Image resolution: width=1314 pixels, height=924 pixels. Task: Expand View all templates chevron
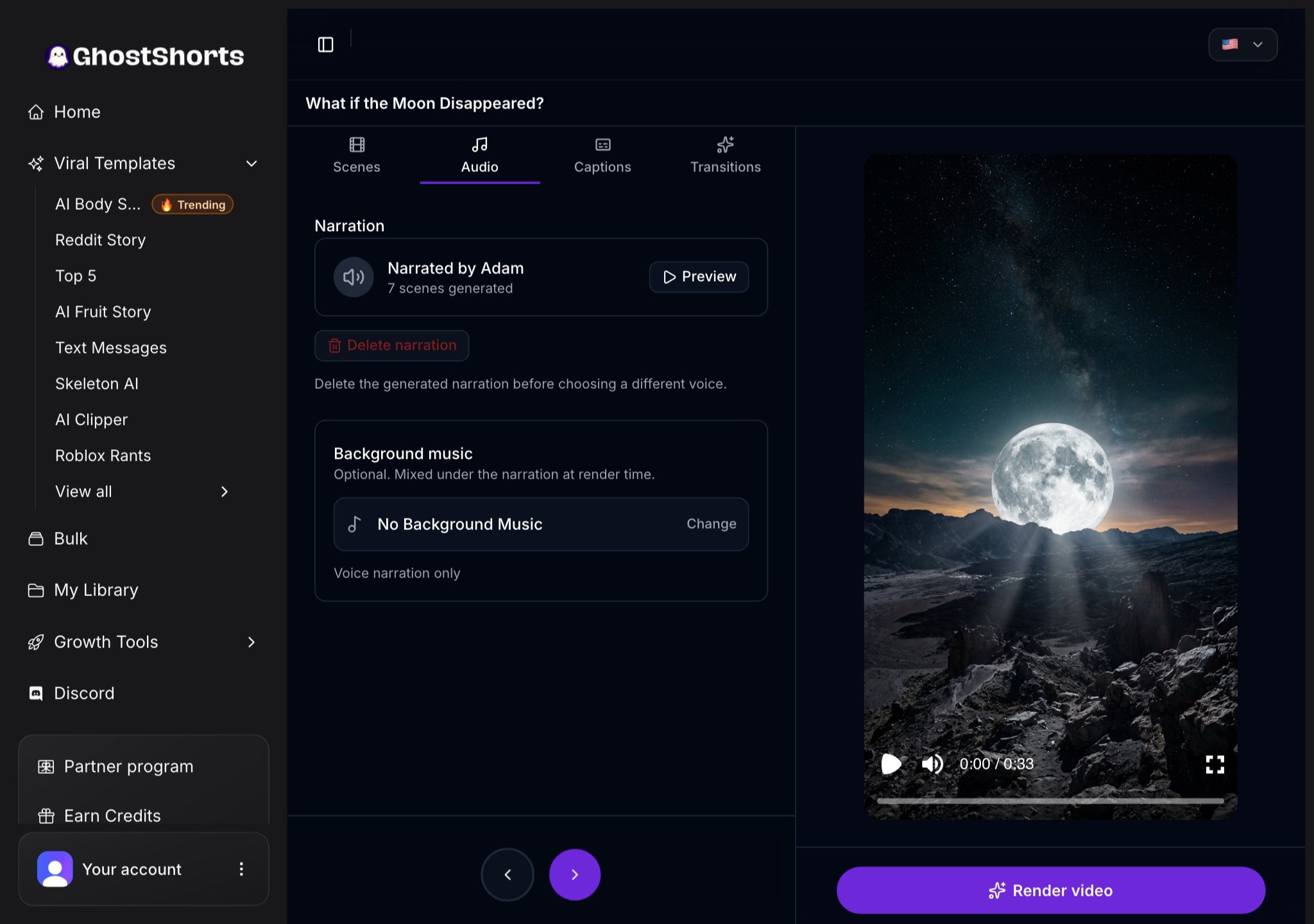click(225, 492)
